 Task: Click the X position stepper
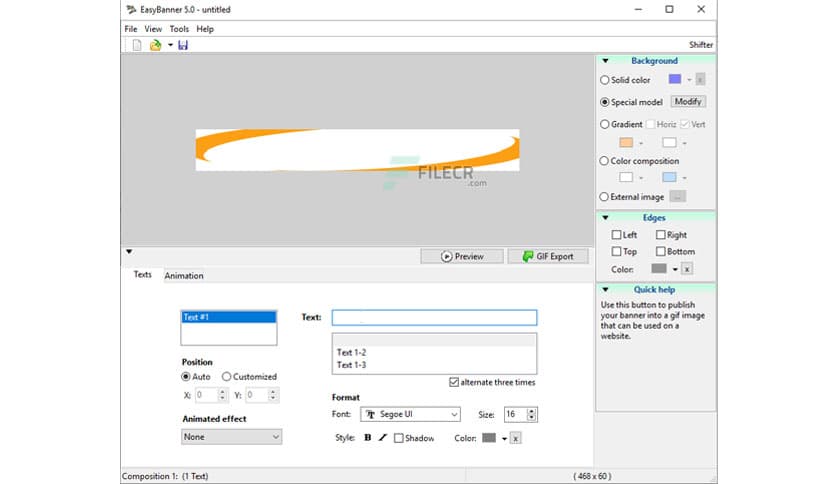pos(222,395)
